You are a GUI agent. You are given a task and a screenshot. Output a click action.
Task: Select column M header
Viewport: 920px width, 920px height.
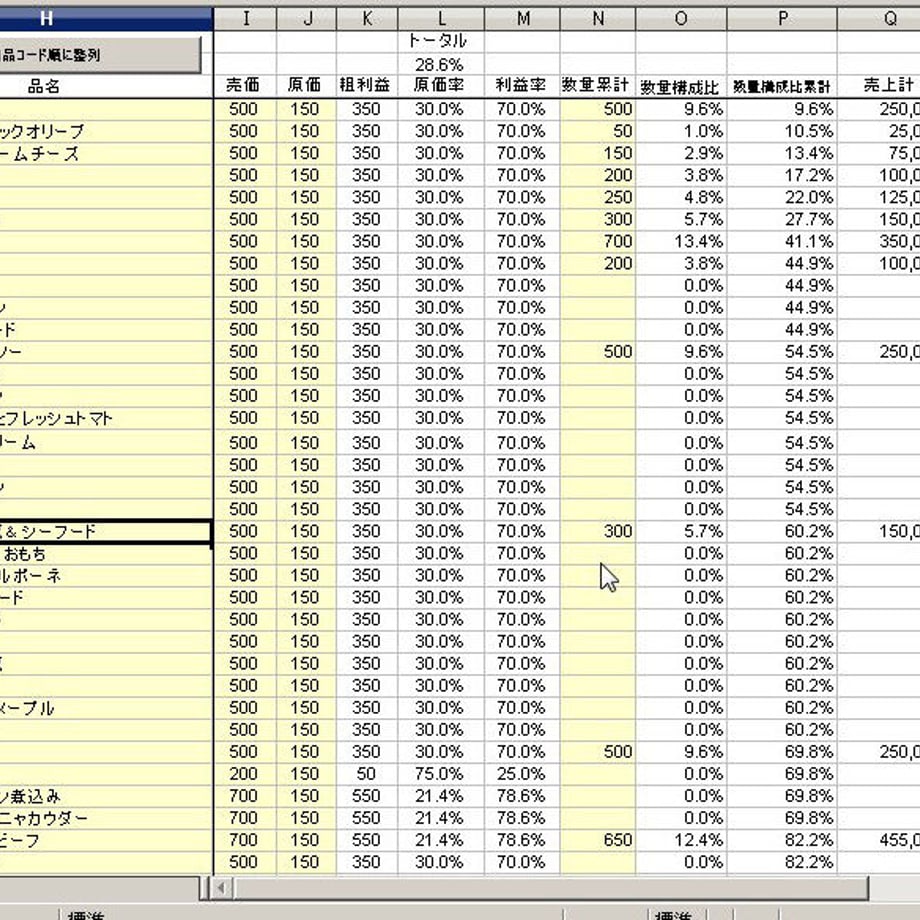[523, 19]
